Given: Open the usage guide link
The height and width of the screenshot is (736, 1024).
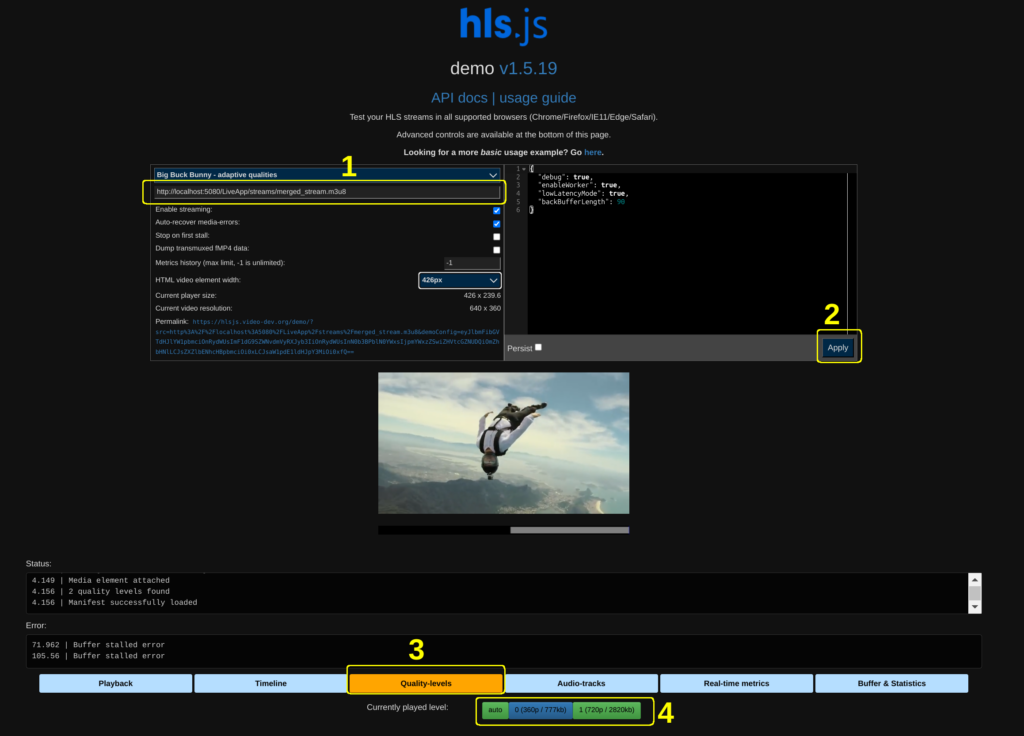Looking at the screenshot, I should click(x=537, y=98).
